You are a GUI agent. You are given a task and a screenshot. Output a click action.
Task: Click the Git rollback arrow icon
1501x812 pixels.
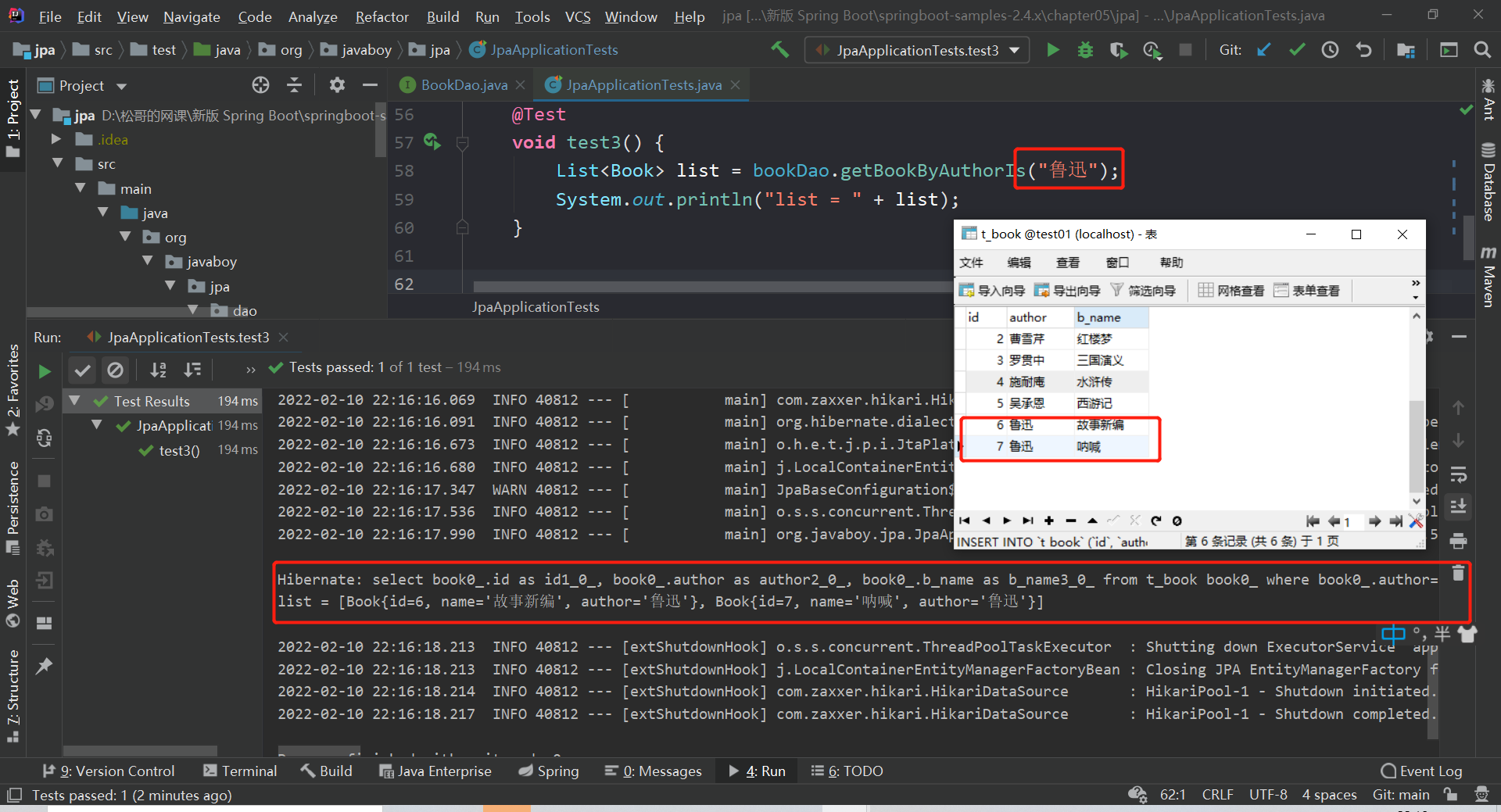pos(1363,50)
